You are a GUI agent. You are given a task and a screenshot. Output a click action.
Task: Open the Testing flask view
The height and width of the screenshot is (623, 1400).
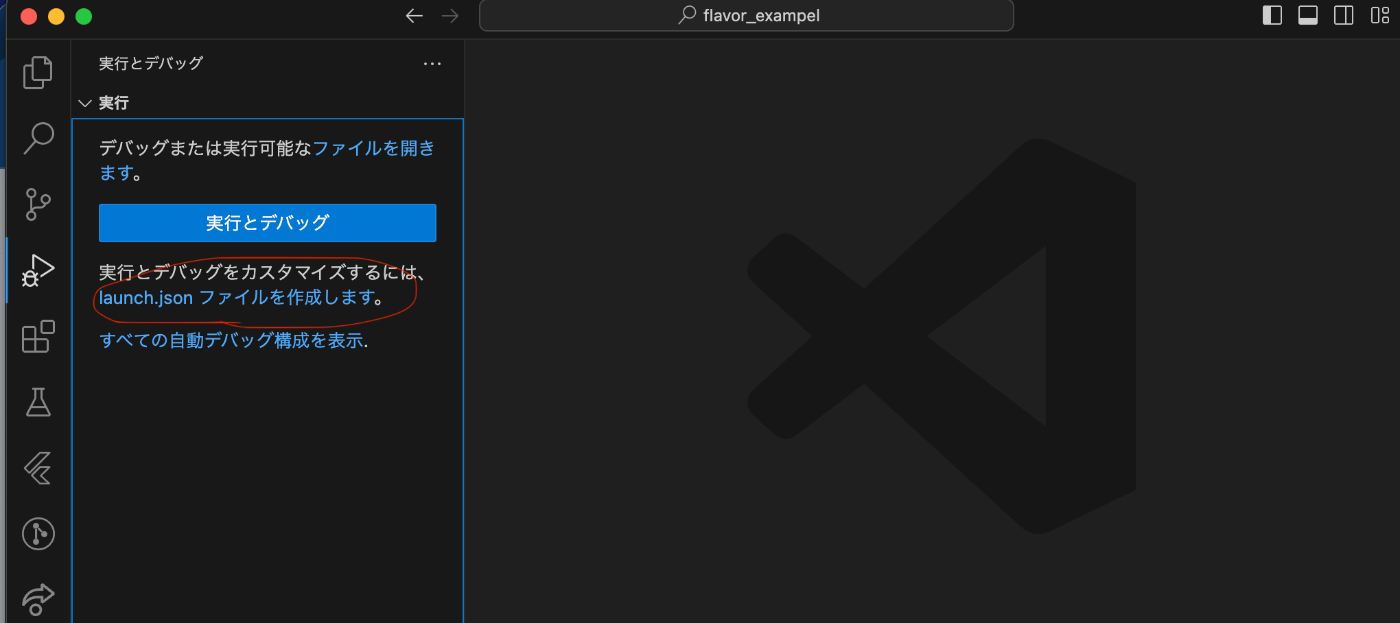pos(38,402)
